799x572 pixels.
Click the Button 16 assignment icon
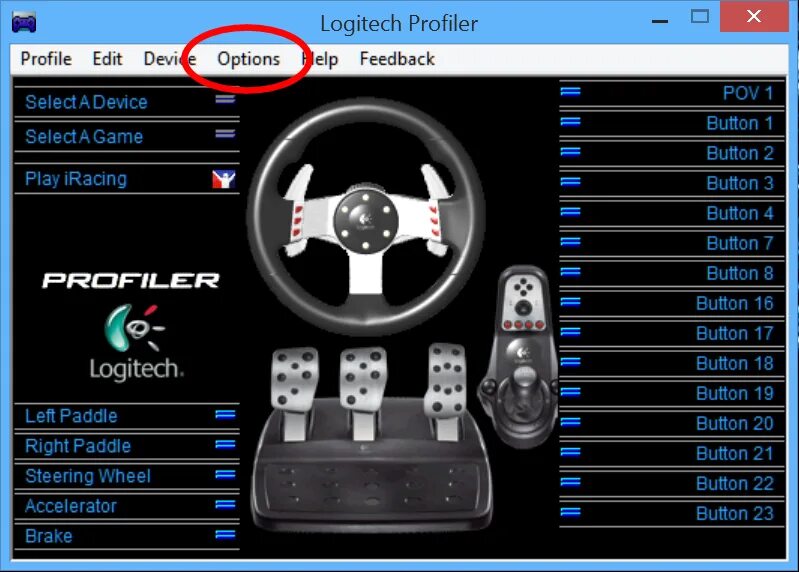pyautogui.click(x=571, y=302)
